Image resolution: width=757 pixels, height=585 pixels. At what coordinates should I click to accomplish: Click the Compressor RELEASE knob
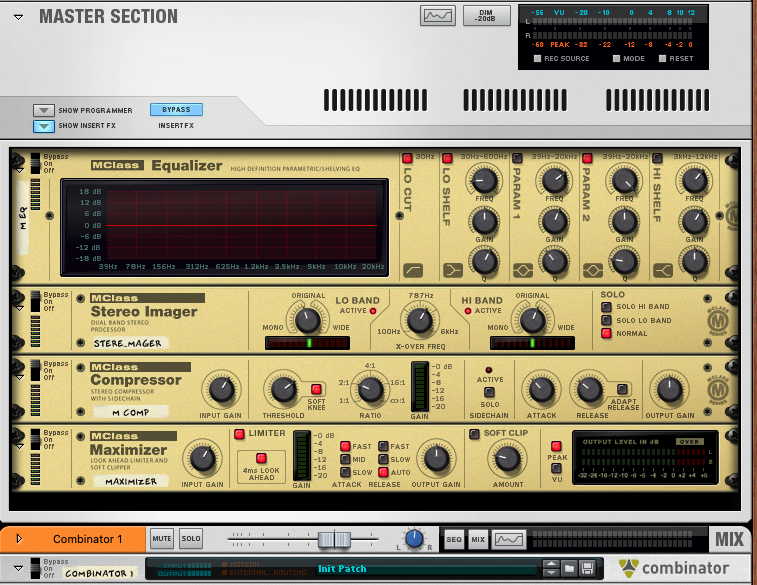point(589,390)
